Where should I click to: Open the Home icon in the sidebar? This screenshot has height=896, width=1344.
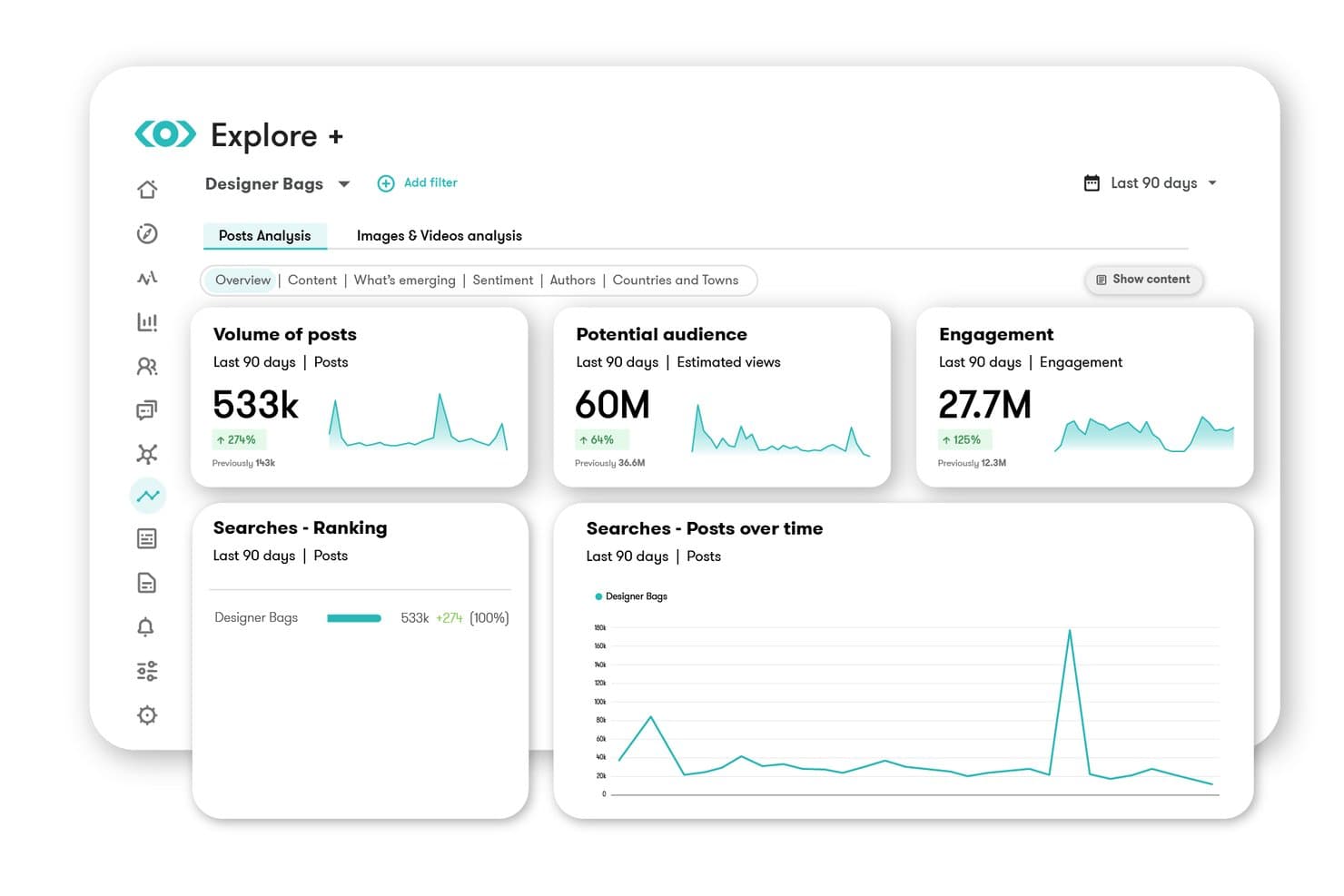point(147,189)
